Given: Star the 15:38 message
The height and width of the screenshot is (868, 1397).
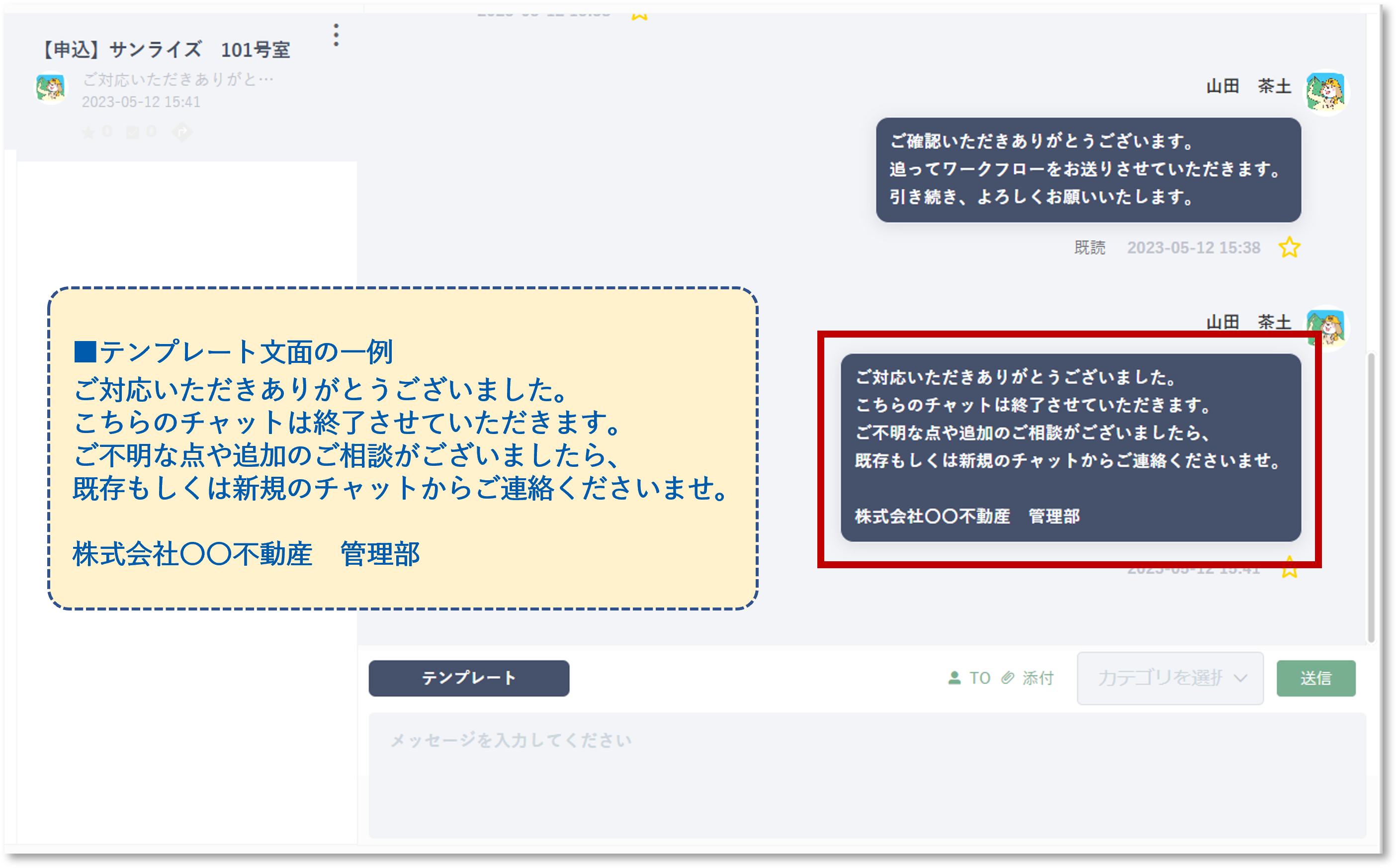Looking at the screenshot, I should click(1289, 248).
